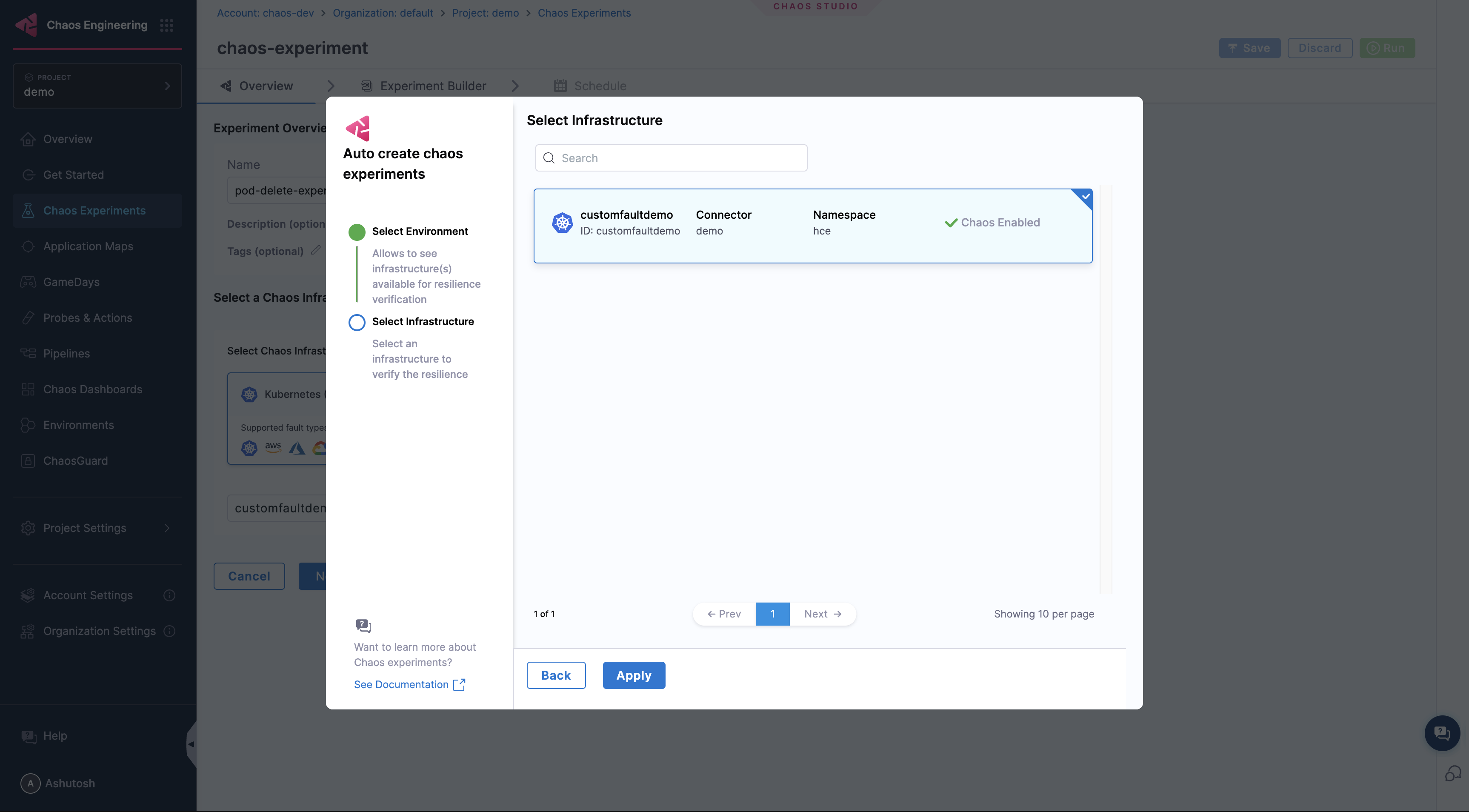Switch to the Experiment Builder tab
1469x812 pixels.
pyautogui.click(x=433, y=86)
